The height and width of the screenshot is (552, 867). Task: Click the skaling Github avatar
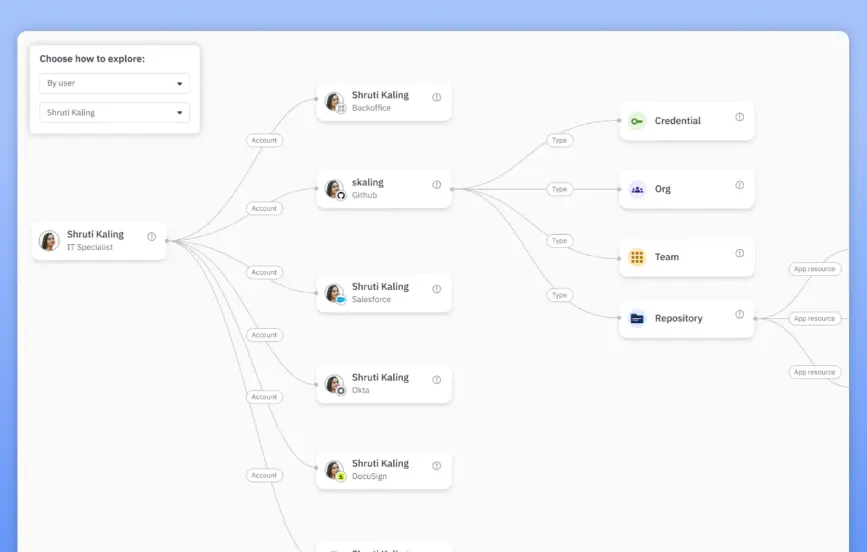click(x=334, y=189)
